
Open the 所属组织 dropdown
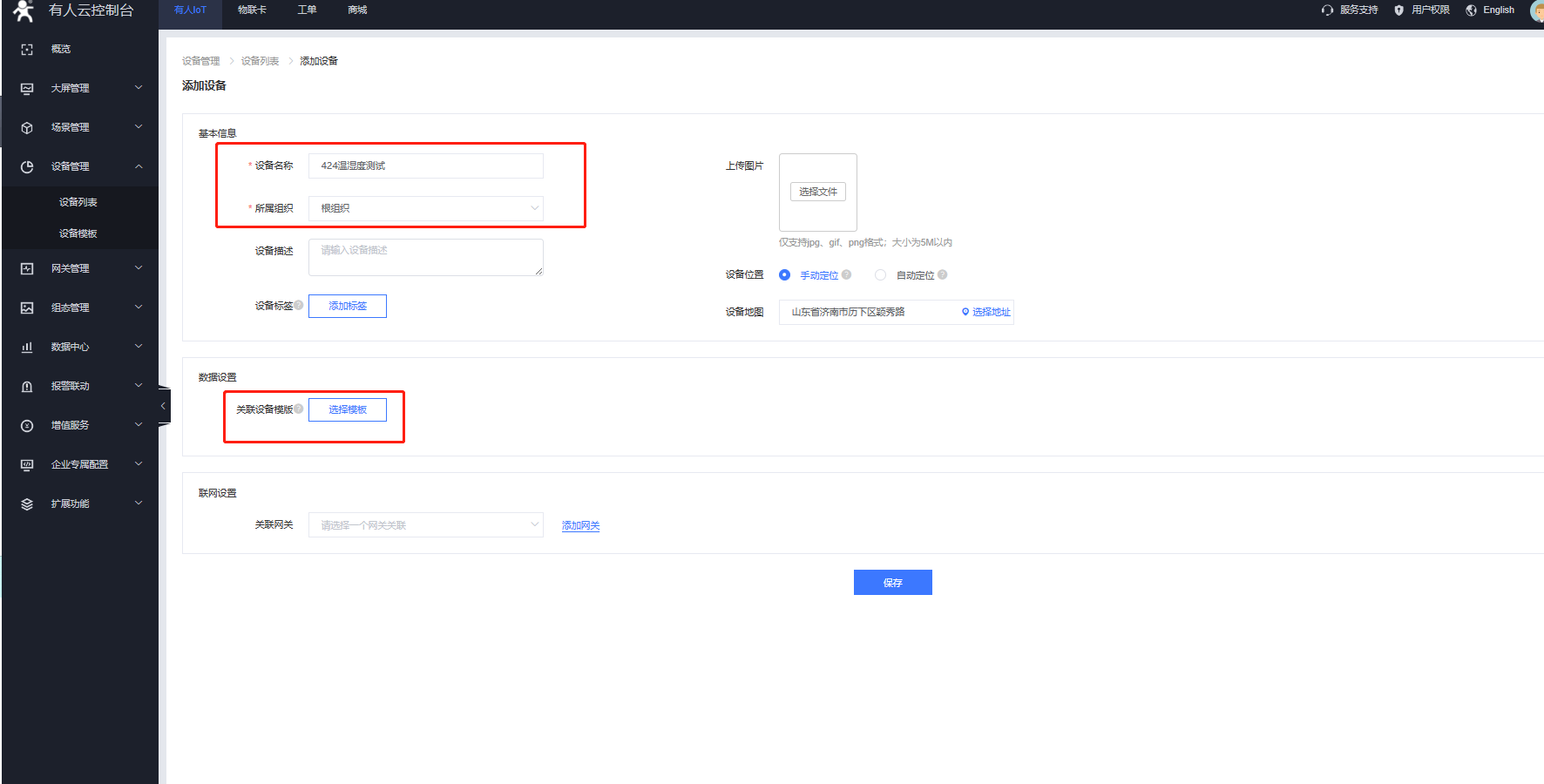426,208
